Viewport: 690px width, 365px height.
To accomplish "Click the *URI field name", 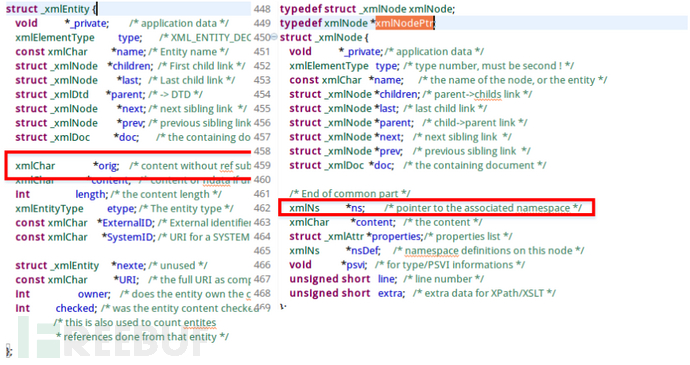I will pyautogui.click(x=126, y=280).
